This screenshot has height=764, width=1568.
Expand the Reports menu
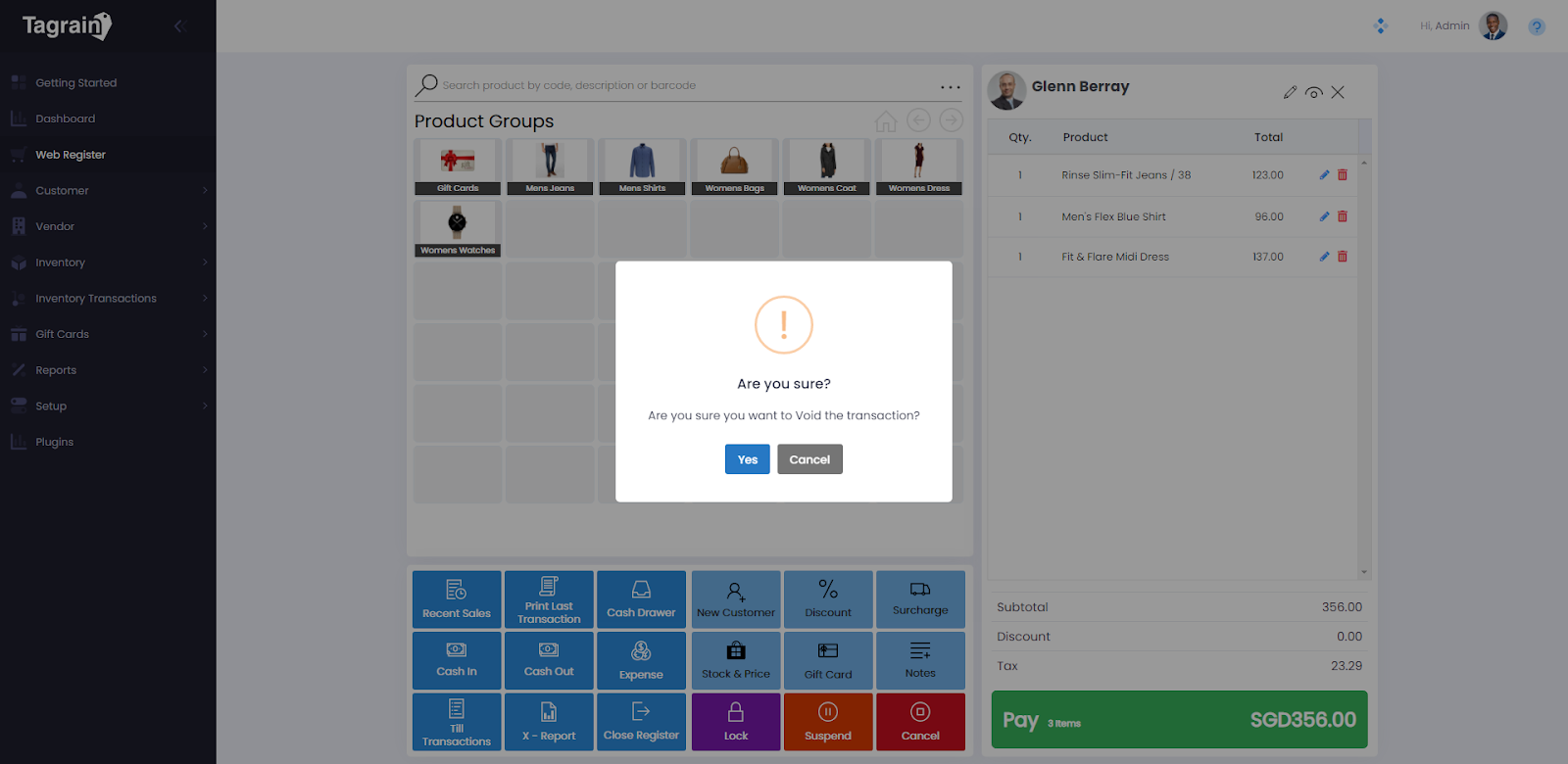point(108,370)
